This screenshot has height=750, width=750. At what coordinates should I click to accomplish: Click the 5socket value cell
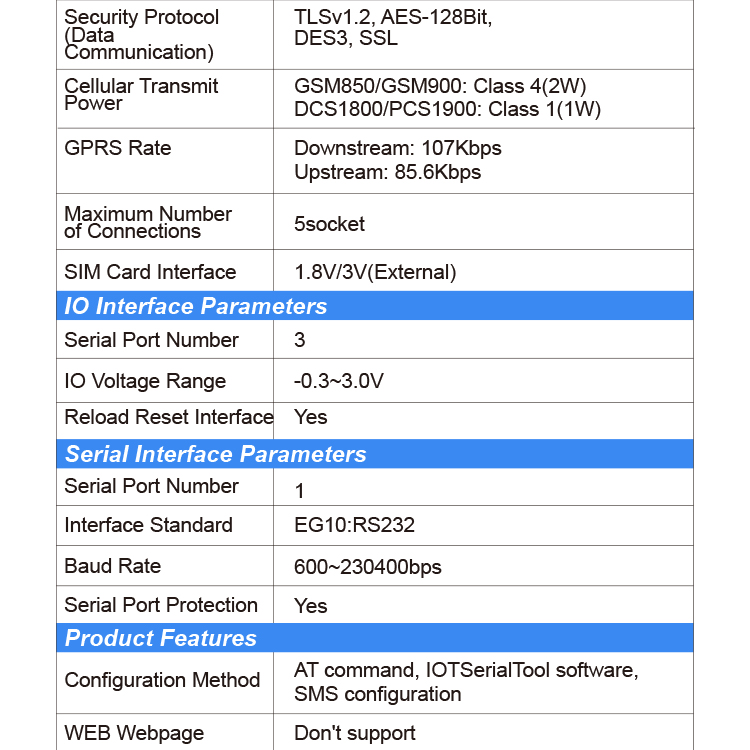click(483, 221)
